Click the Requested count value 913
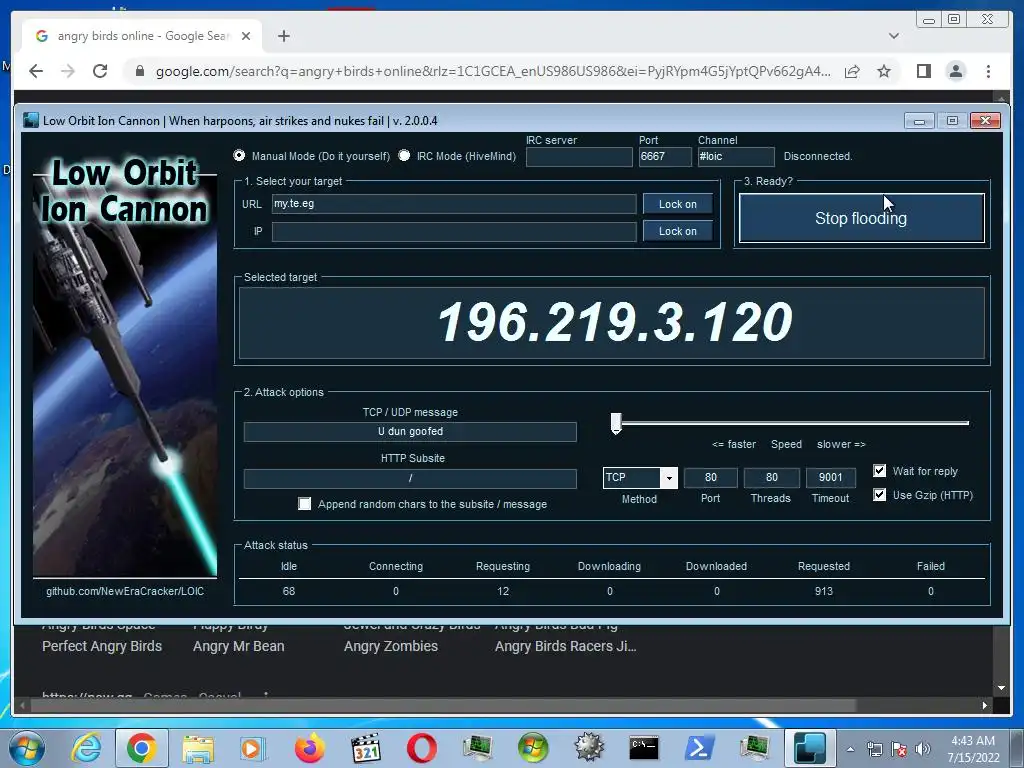 click(824, 591)
